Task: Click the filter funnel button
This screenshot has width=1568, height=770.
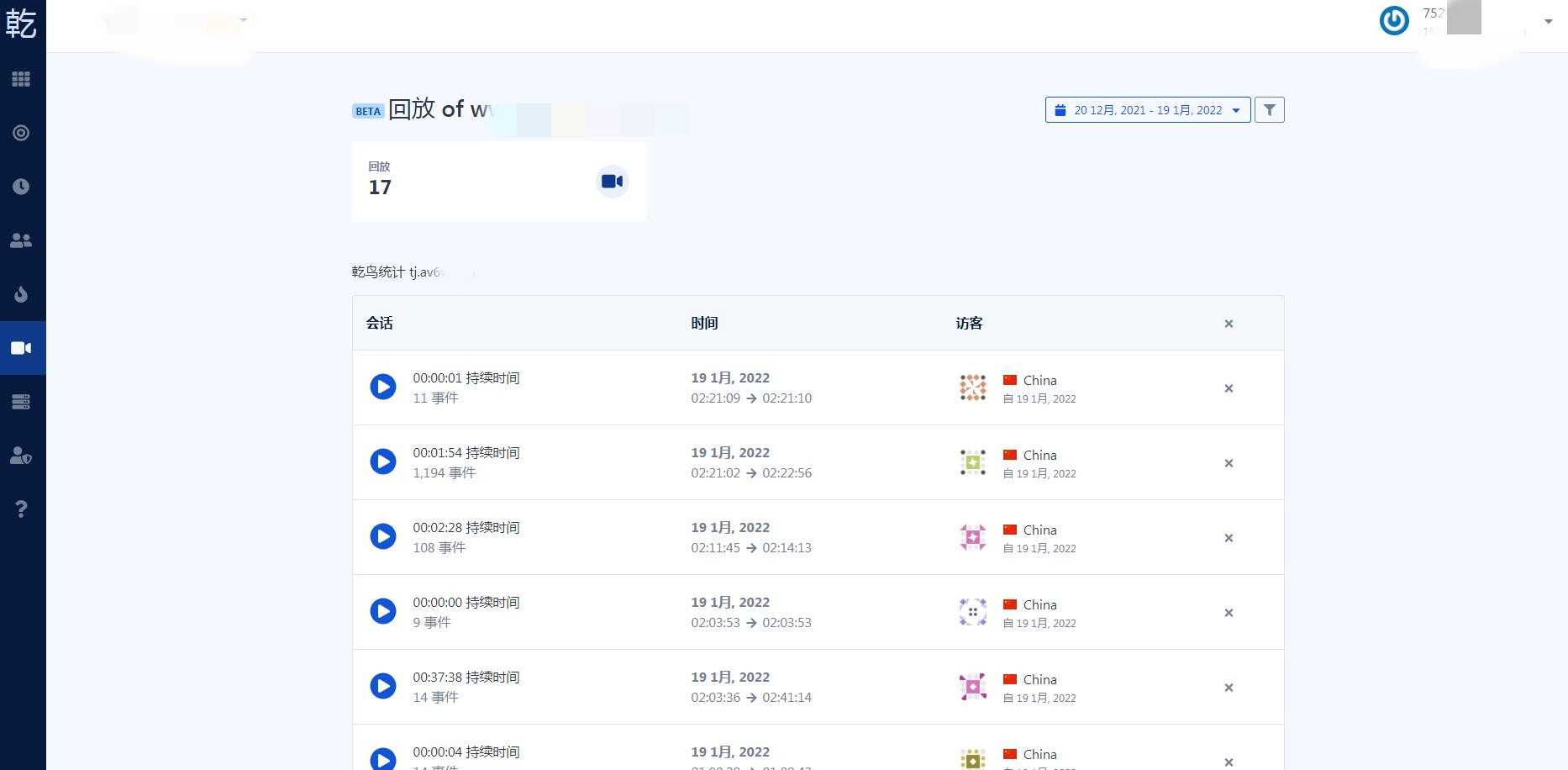Action: [1269, 110]
